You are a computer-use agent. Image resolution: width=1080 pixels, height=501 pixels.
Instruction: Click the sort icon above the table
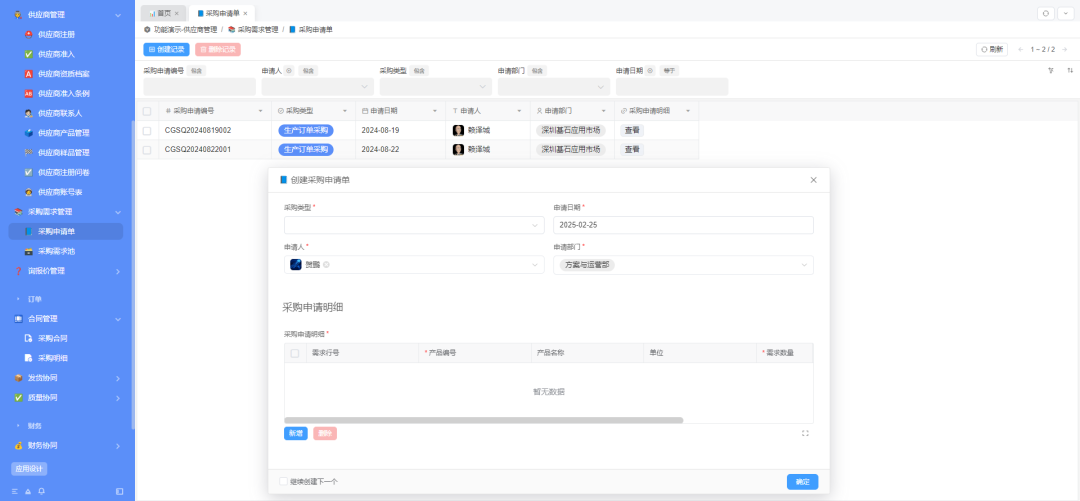click(x=1070, y=70)
